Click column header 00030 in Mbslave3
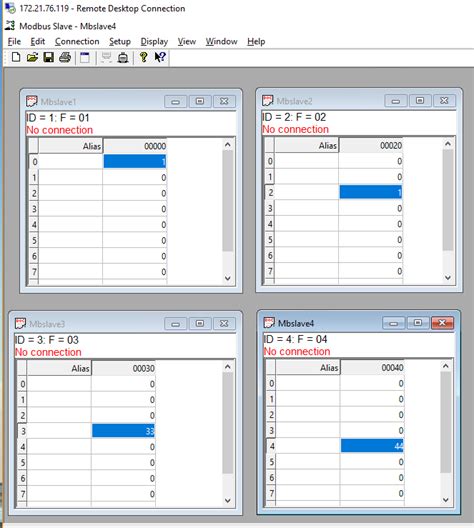474x528 pixels. tap(123, 368)
